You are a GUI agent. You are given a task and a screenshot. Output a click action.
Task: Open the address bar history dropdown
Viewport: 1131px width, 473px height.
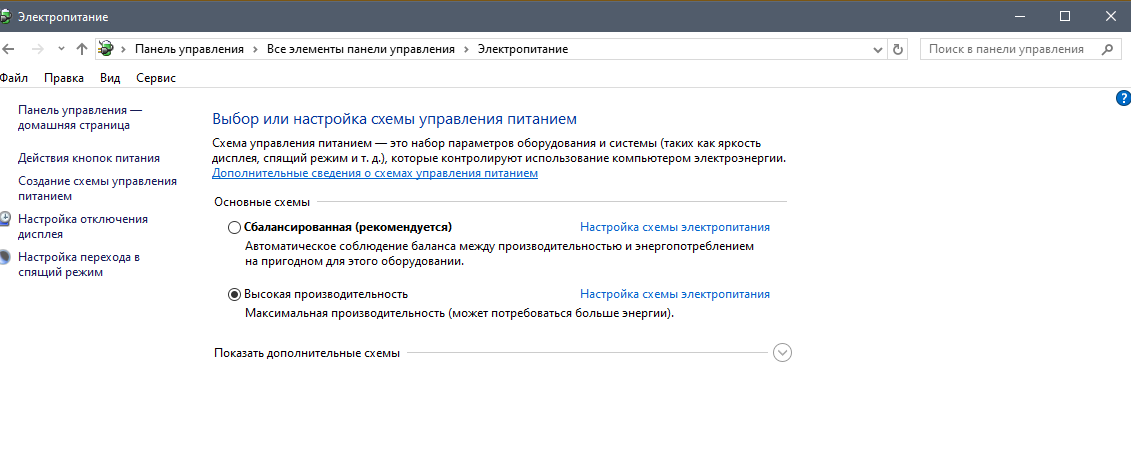click(x=878, y=49)
